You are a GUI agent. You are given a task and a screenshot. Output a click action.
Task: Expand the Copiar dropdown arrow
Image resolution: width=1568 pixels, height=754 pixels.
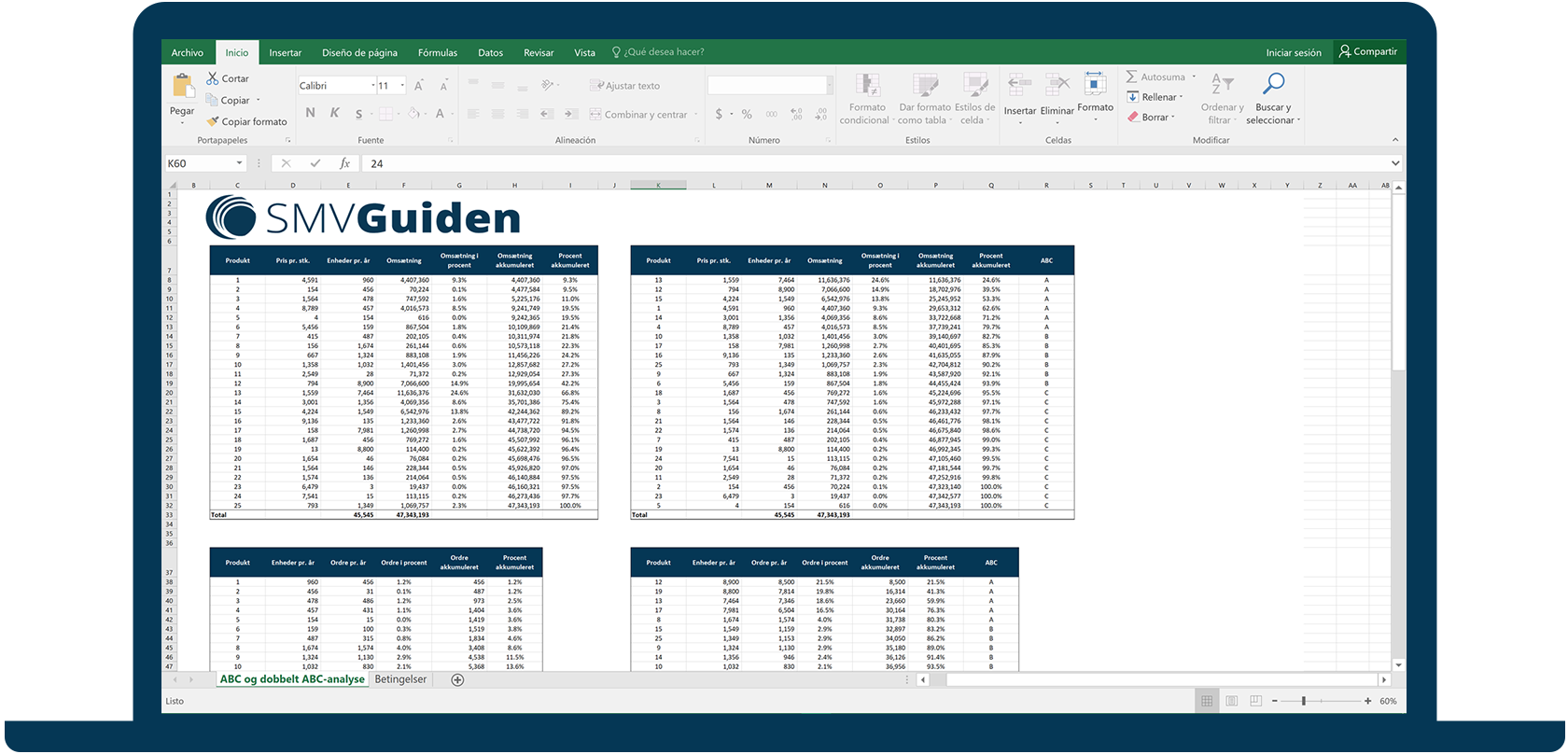tap(258, 101)
